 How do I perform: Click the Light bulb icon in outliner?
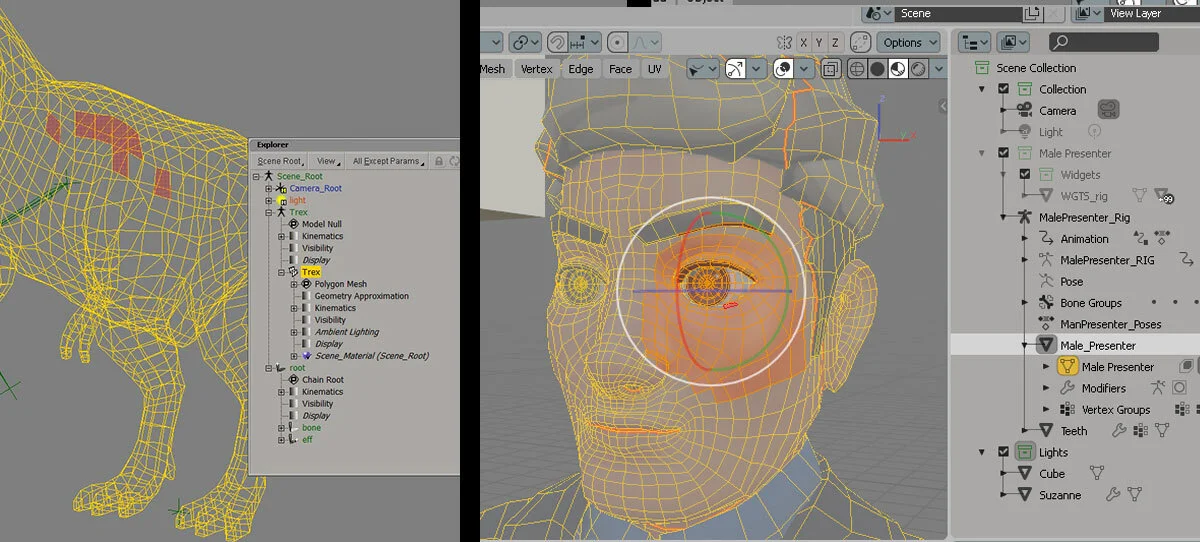pos(1025,132)
